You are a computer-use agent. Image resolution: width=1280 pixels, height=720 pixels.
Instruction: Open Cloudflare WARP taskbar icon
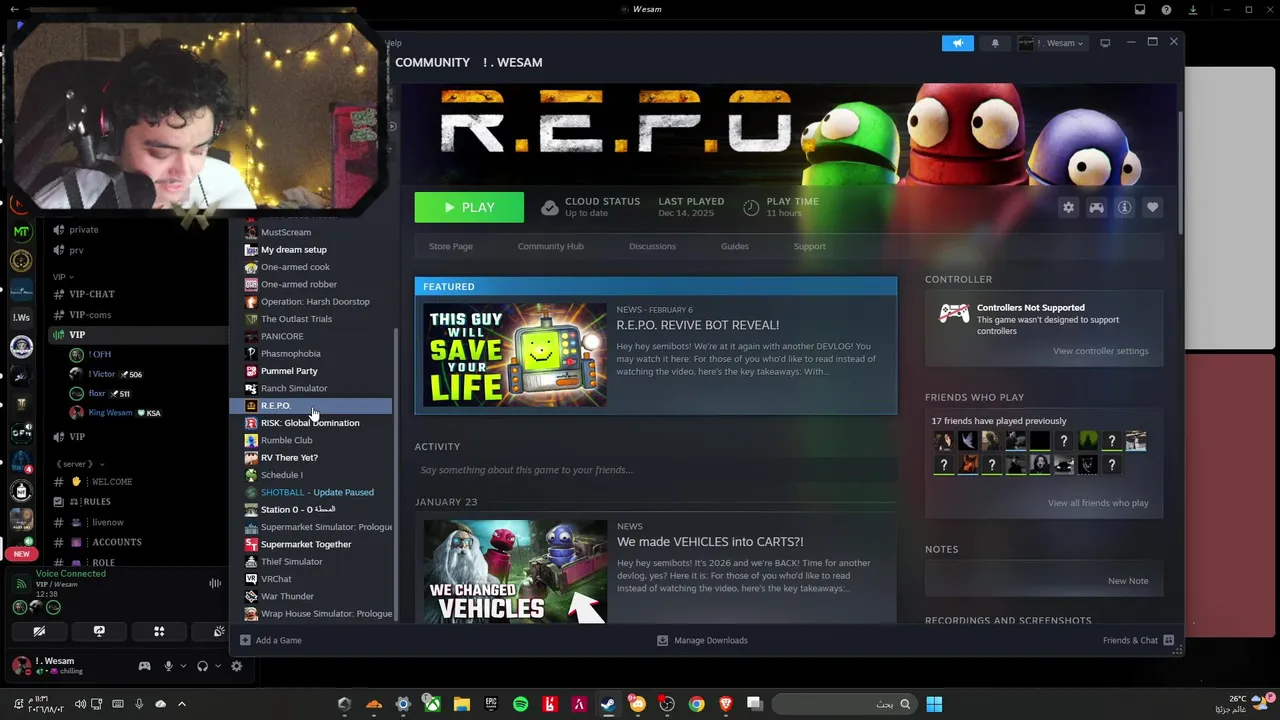pos(374,704)
